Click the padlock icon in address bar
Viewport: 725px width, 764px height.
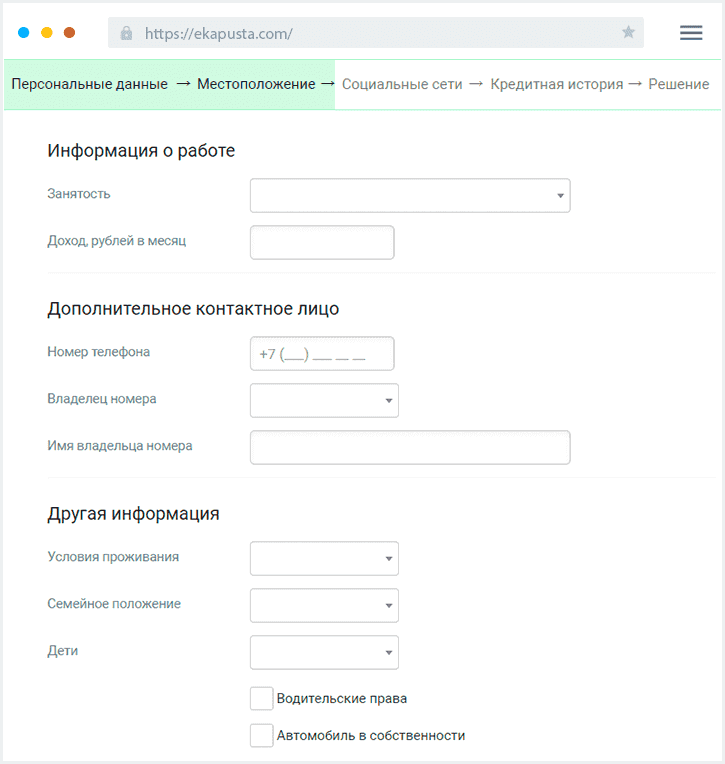(x=126, y=33)
